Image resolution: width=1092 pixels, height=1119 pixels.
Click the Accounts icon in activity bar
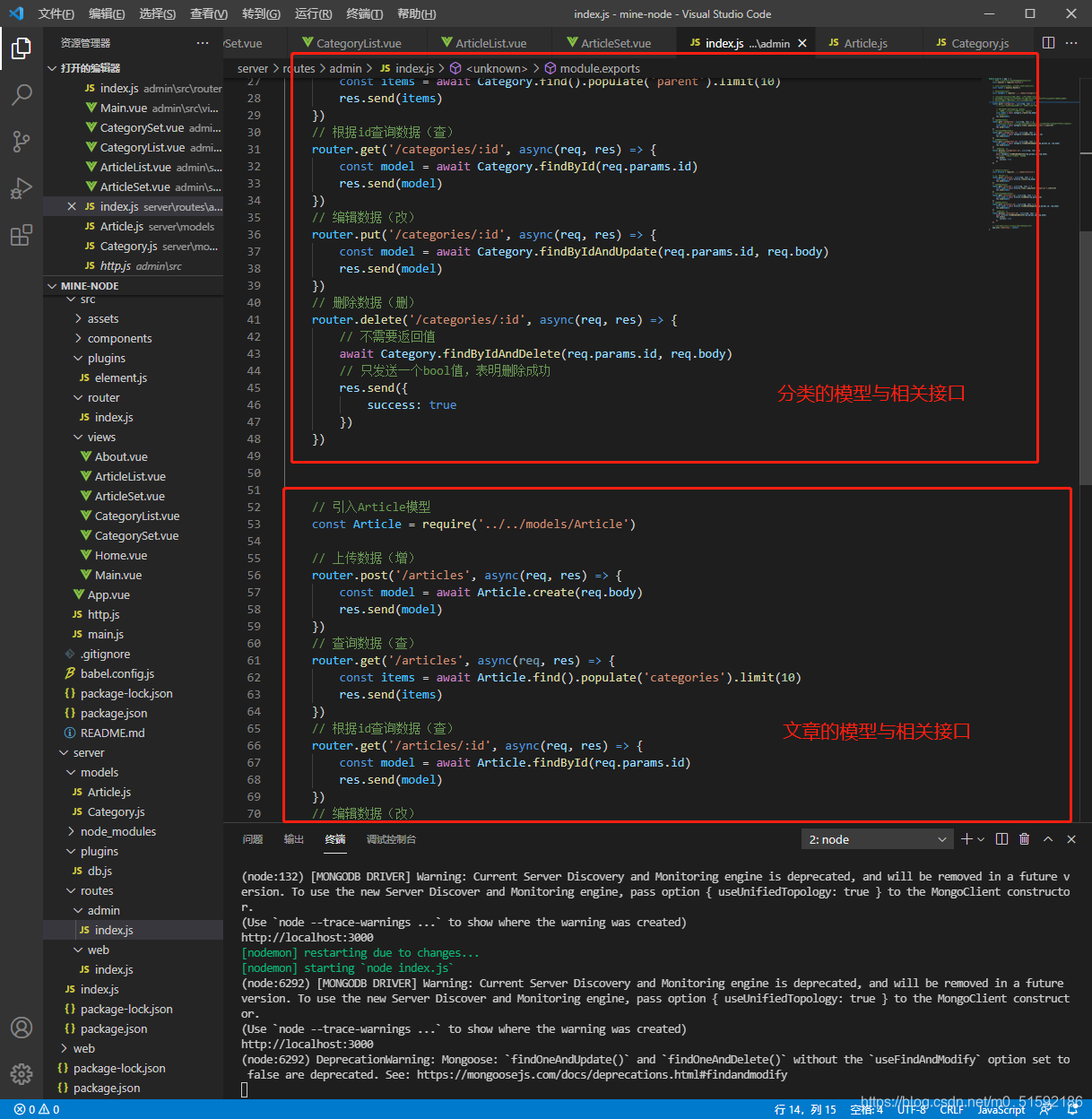coord(22,1028)
